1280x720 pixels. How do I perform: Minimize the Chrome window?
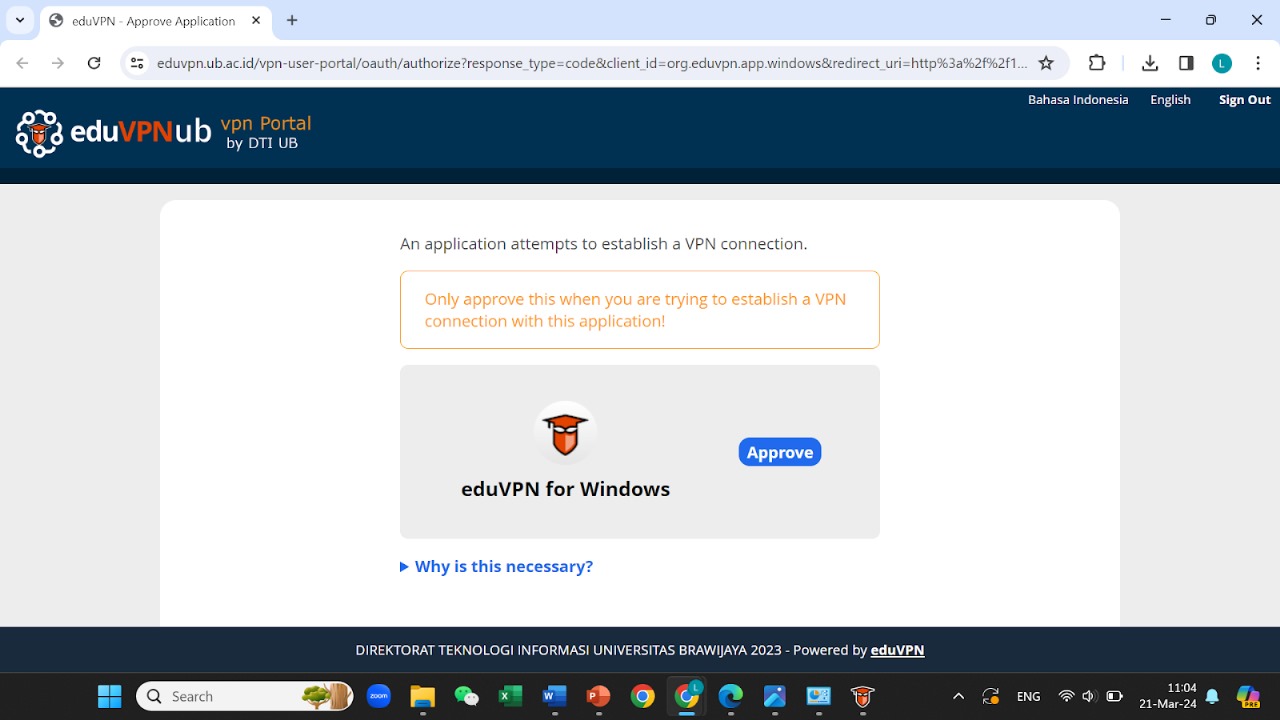[x=1165, y=20]
